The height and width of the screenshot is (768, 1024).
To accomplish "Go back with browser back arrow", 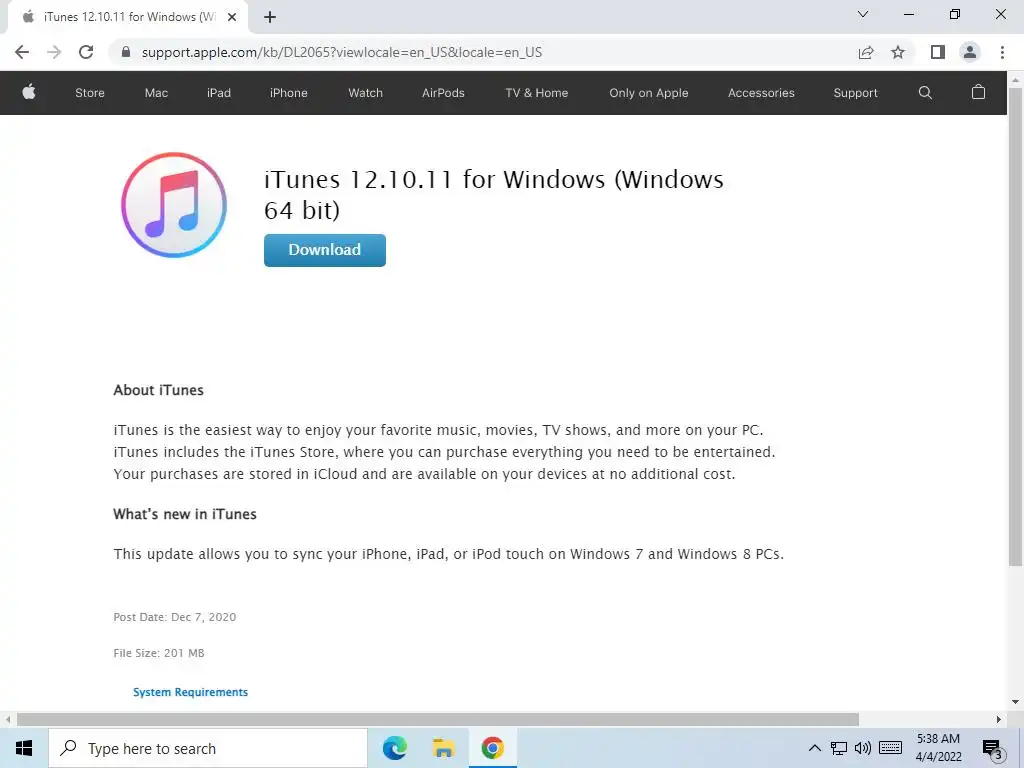I will 22,52.
